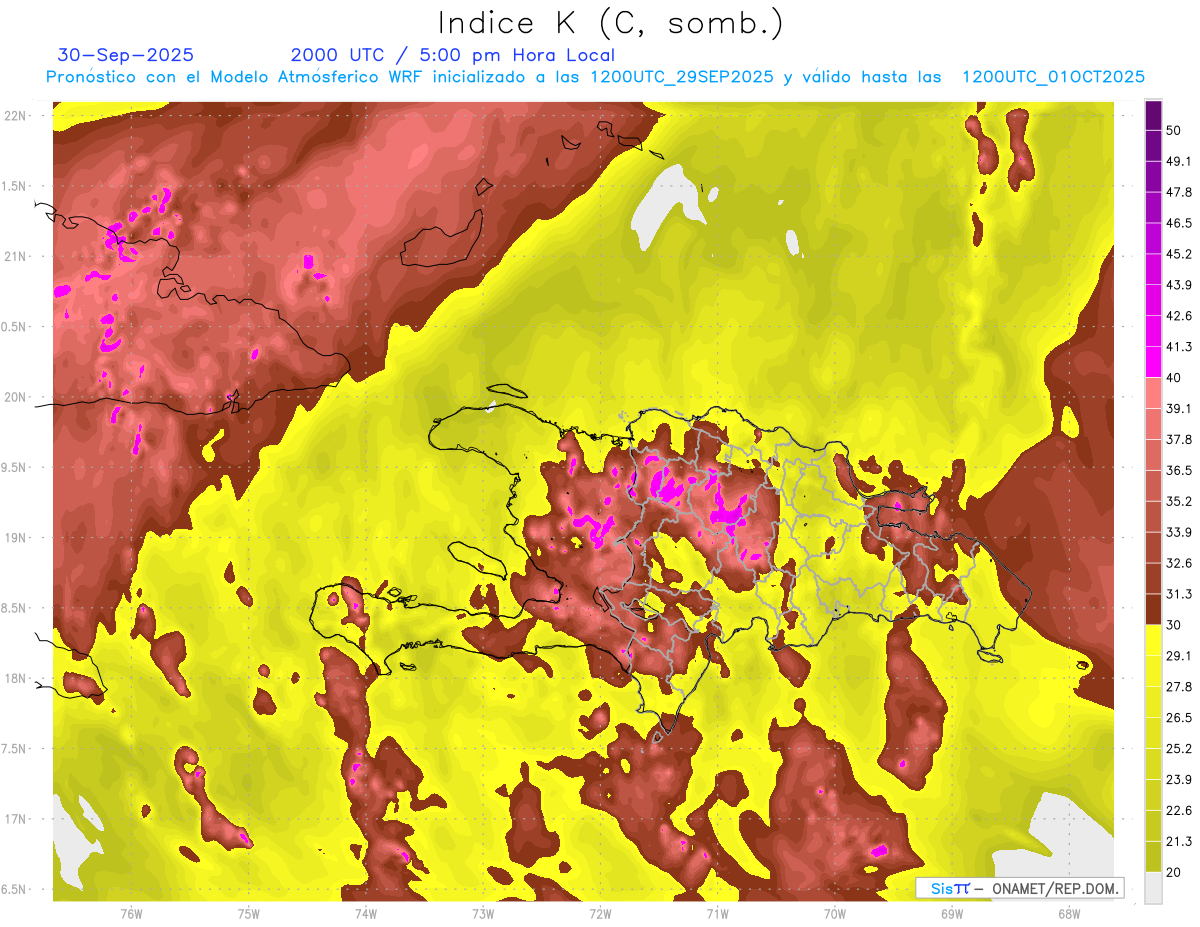Image resolution: width=1200 pixels, height=927 pixels.
Task: Click the ONAMET/REP.DOM. credit box
Action: coord(1050,888)
